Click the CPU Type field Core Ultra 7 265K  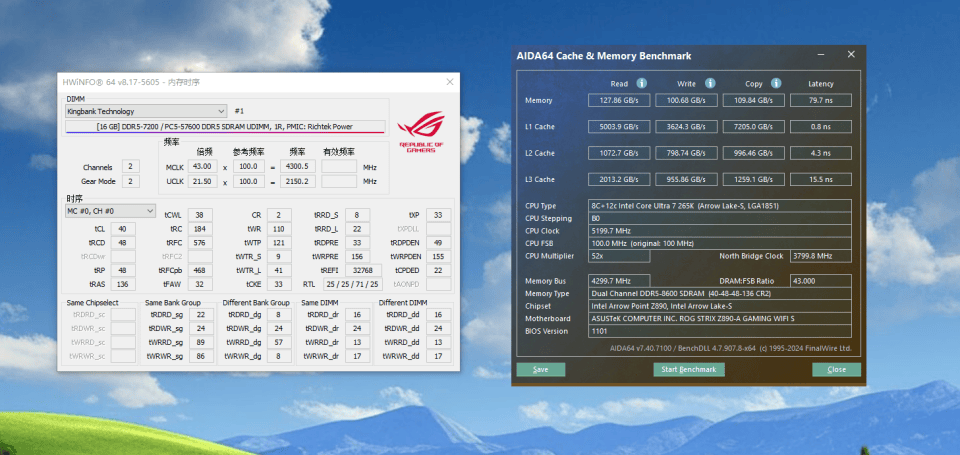tap(720, 206)
